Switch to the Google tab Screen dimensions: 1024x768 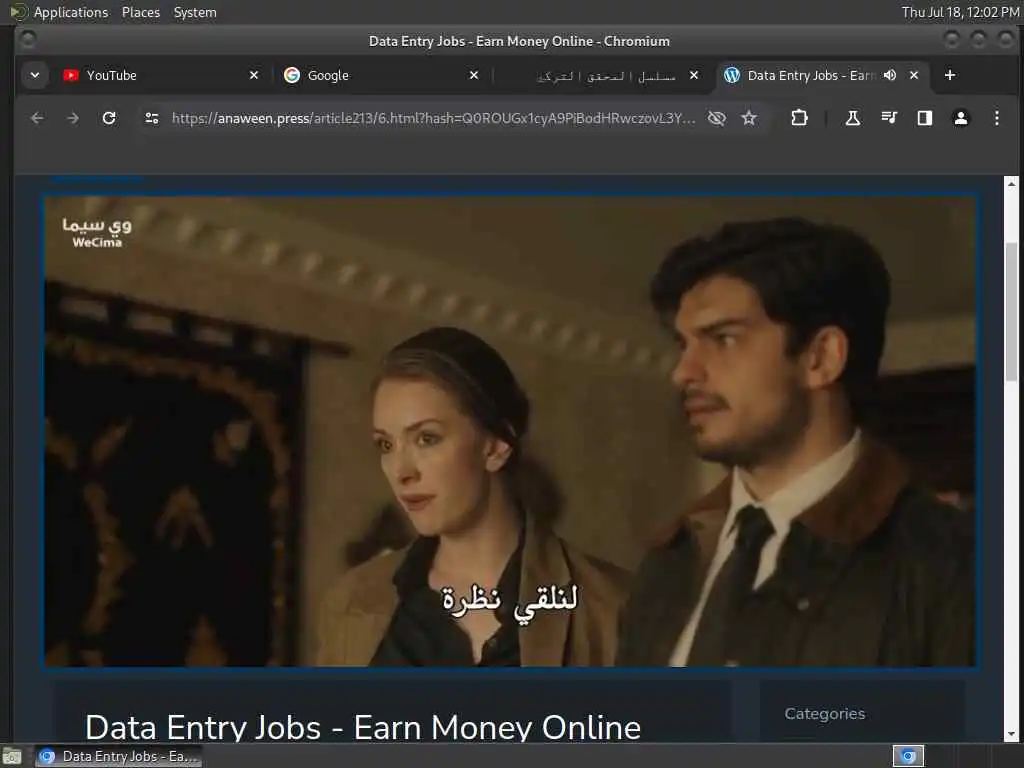[381, 75]
